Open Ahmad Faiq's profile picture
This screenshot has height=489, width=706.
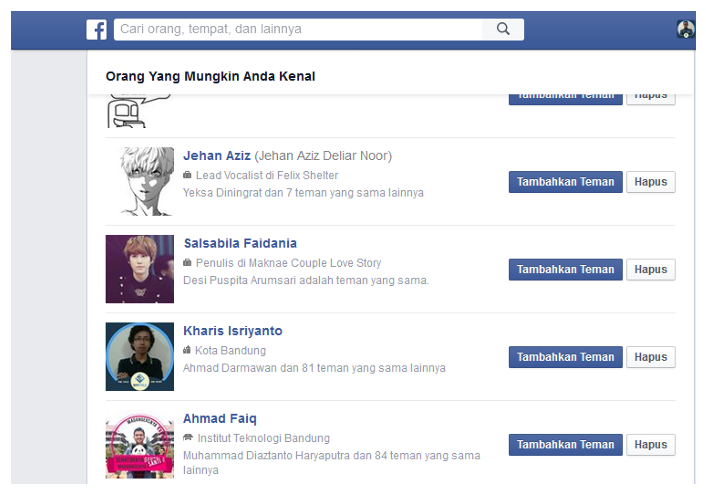[140, 445]
